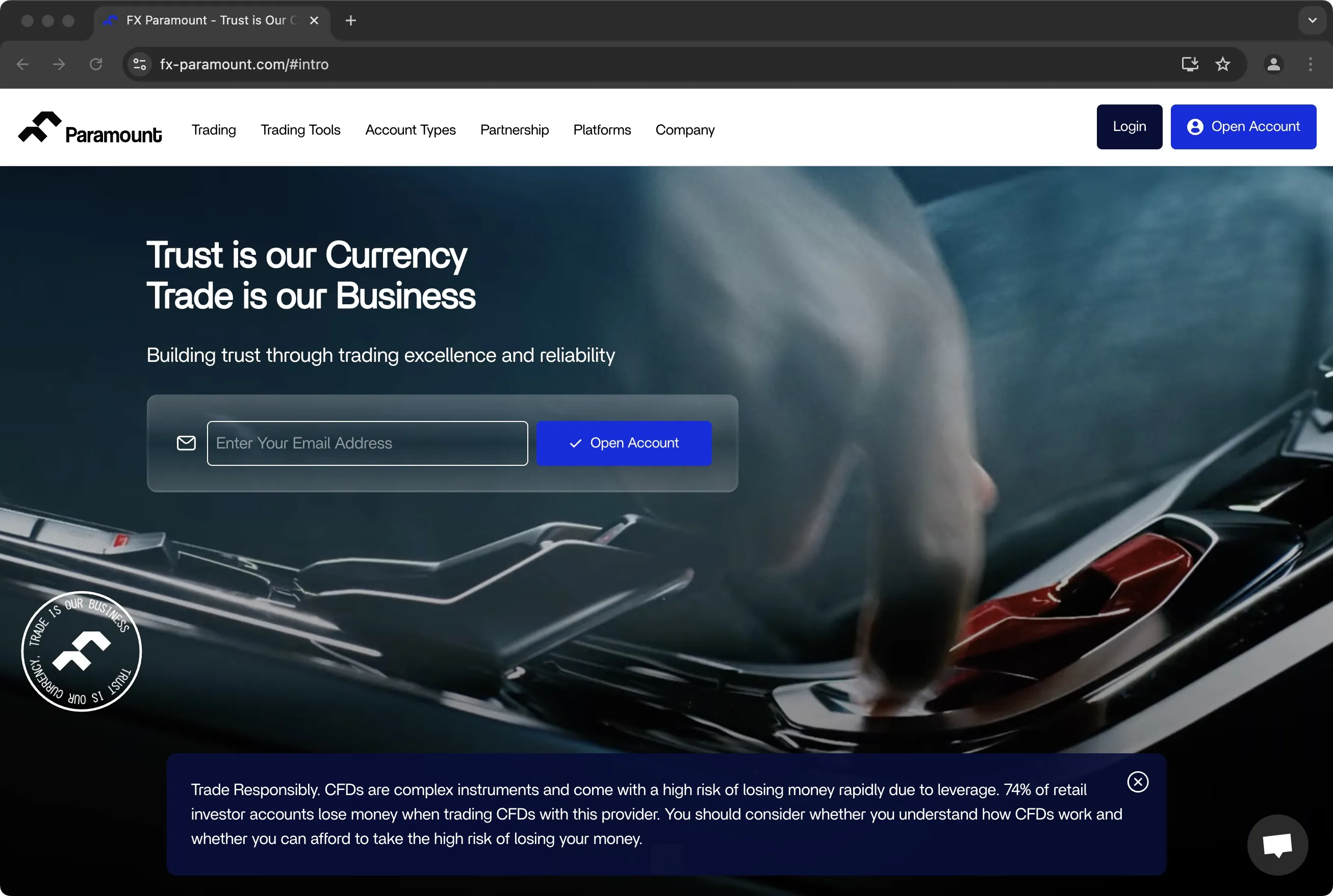
Task: Dismiss the Trade Responsibly risk warning
Action: (1138, 781)
